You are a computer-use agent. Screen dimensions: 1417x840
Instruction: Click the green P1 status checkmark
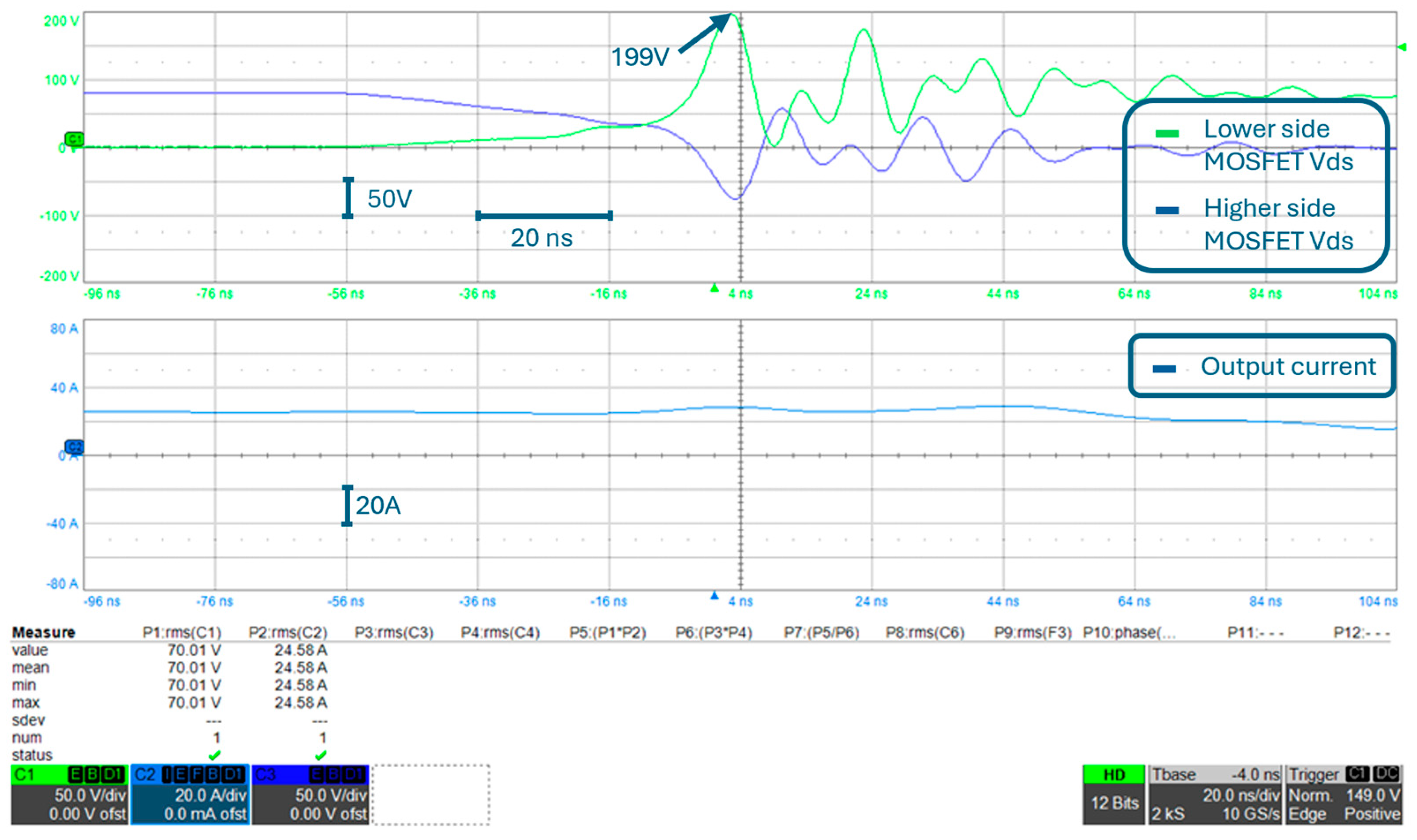215,755
